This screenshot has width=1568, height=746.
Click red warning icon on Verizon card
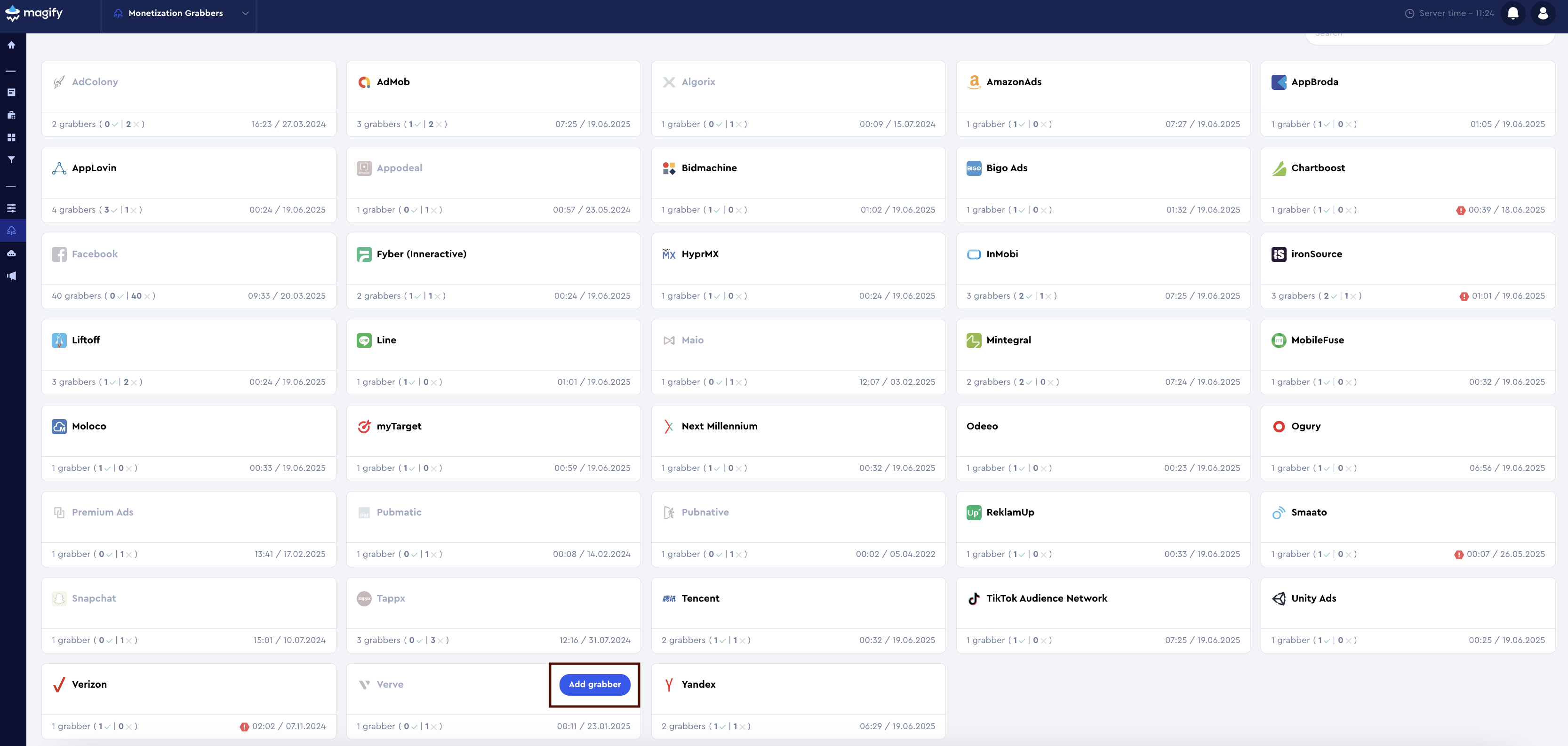click(244, 727)
